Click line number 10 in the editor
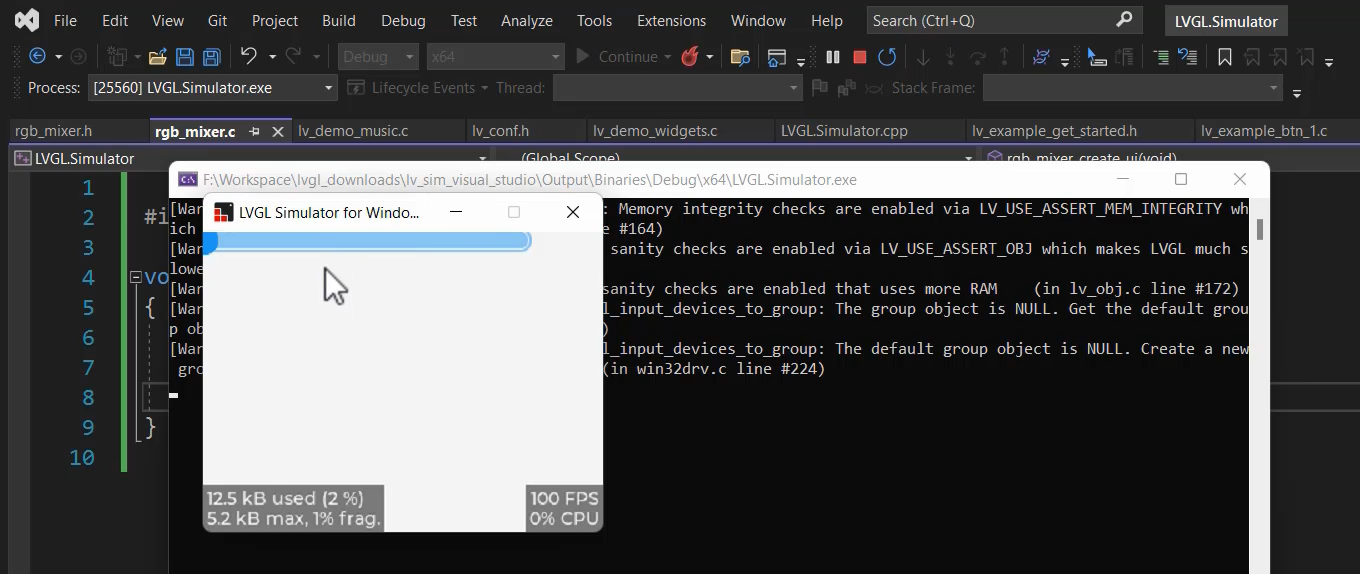Screen dimensions: 1360x574 82,458
